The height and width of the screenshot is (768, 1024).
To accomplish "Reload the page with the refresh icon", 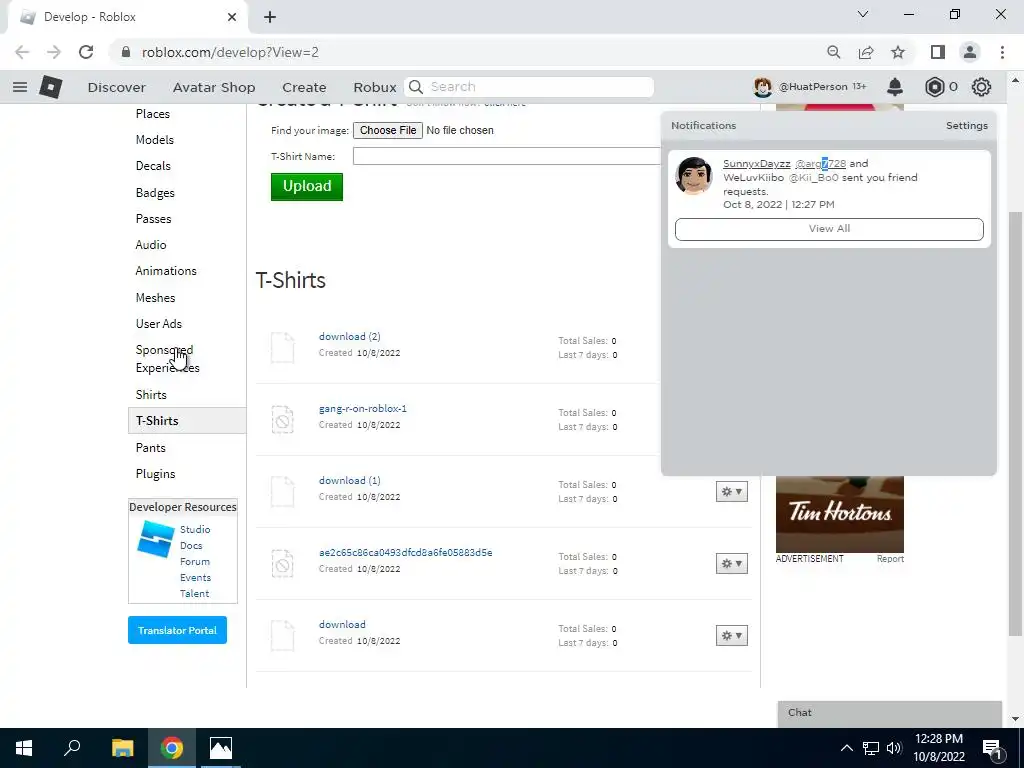I will (86, 52).
